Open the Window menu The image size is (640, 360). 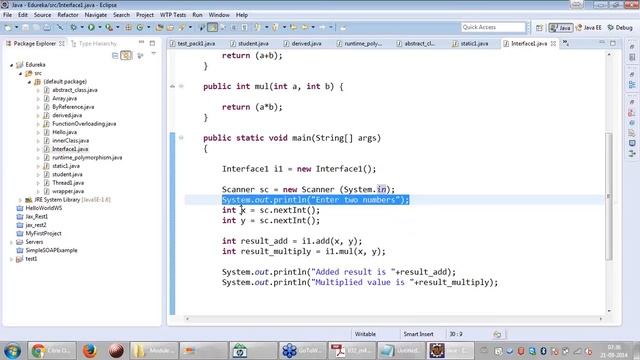[219, 15]
